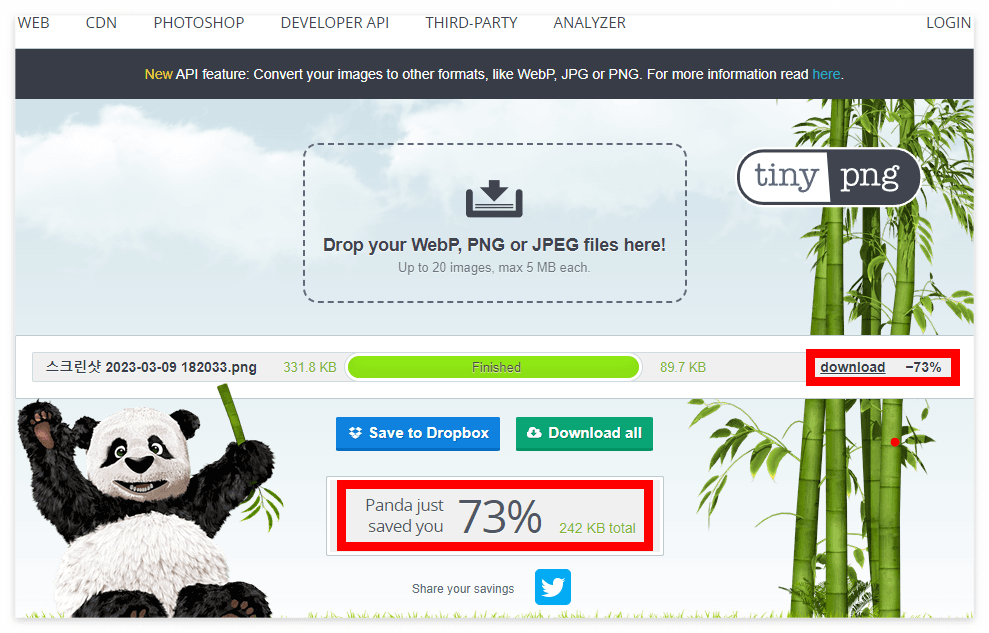Image resolution: width=989 pixels, height=633 pixels.
Task: Click the 'Drop your WebP, PNG or JPEG files here!' text
Action: (x=494, y=245)
